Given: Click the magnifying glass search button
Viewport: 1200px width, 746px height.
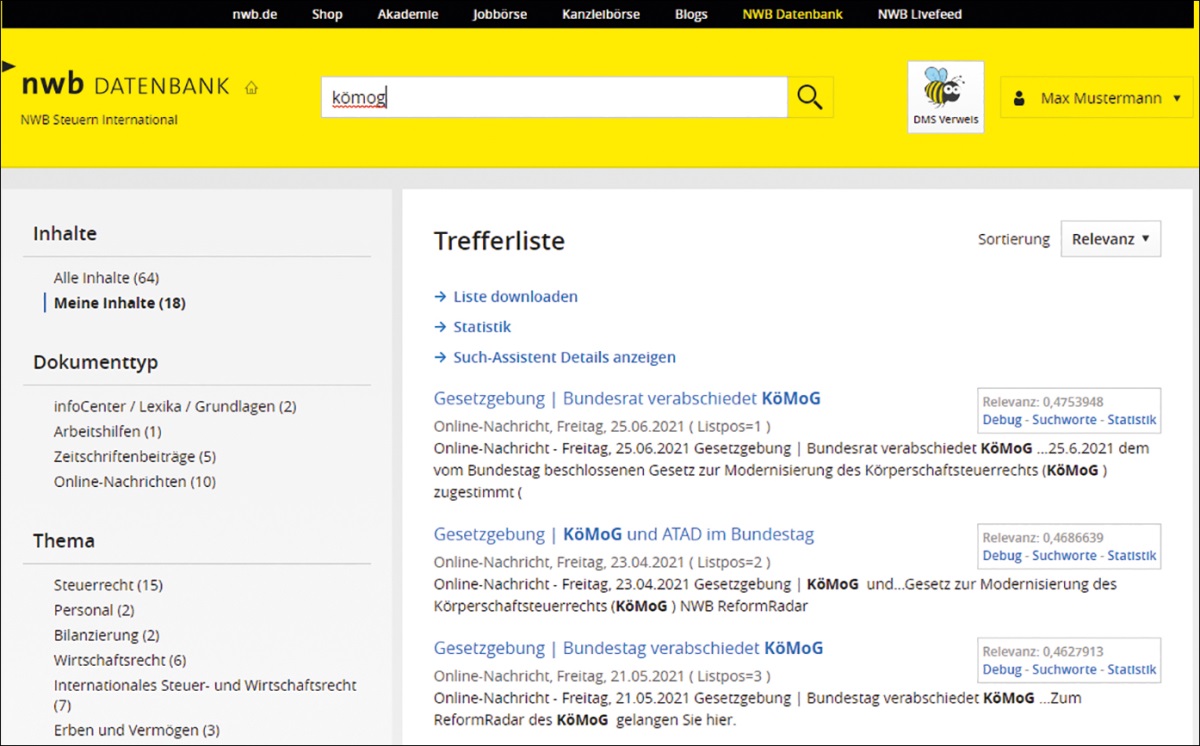Looking at the screenshot, I should click(x=810, y=98).
